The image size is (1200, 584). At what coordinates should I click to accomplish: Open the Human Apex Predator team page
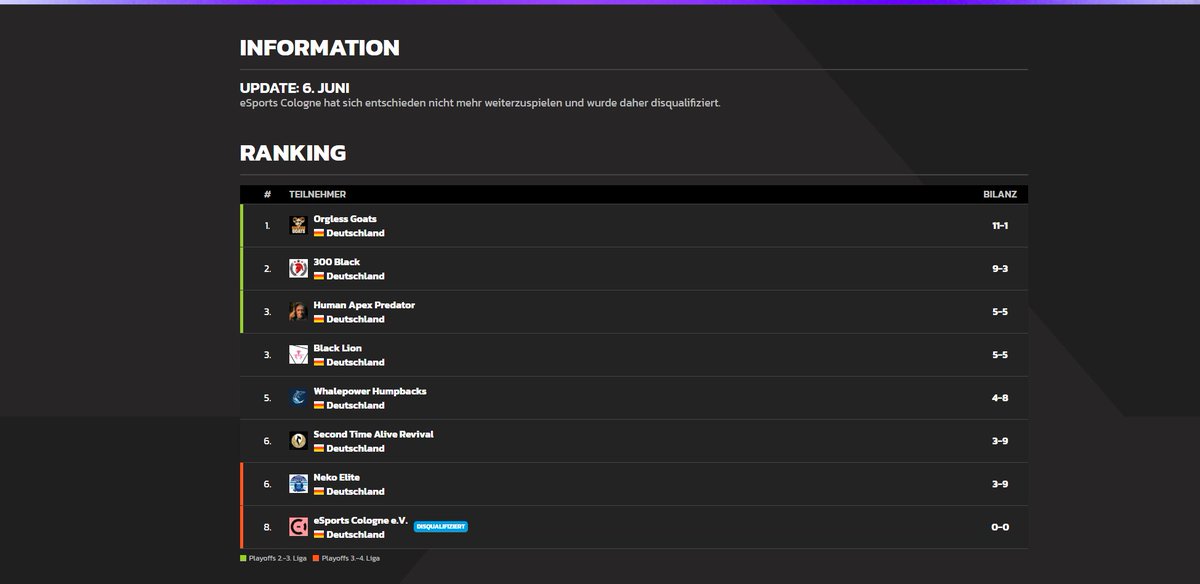[x=364, y=305]
